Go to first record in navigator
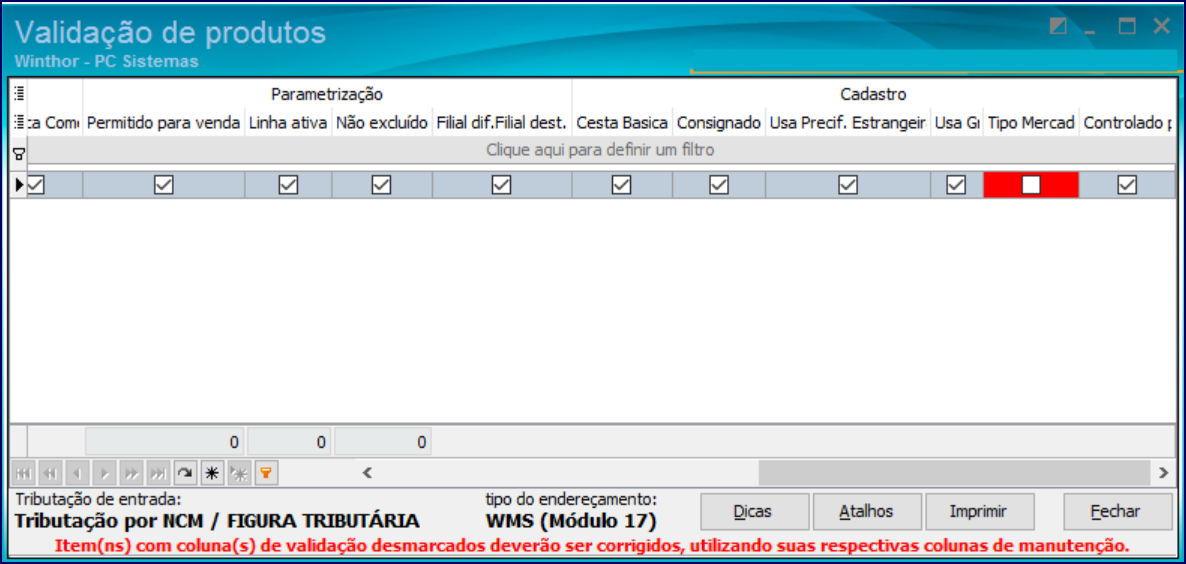The height and width of the screenshot is (564, 1186). pyautogui.click(x=23, y=474)
